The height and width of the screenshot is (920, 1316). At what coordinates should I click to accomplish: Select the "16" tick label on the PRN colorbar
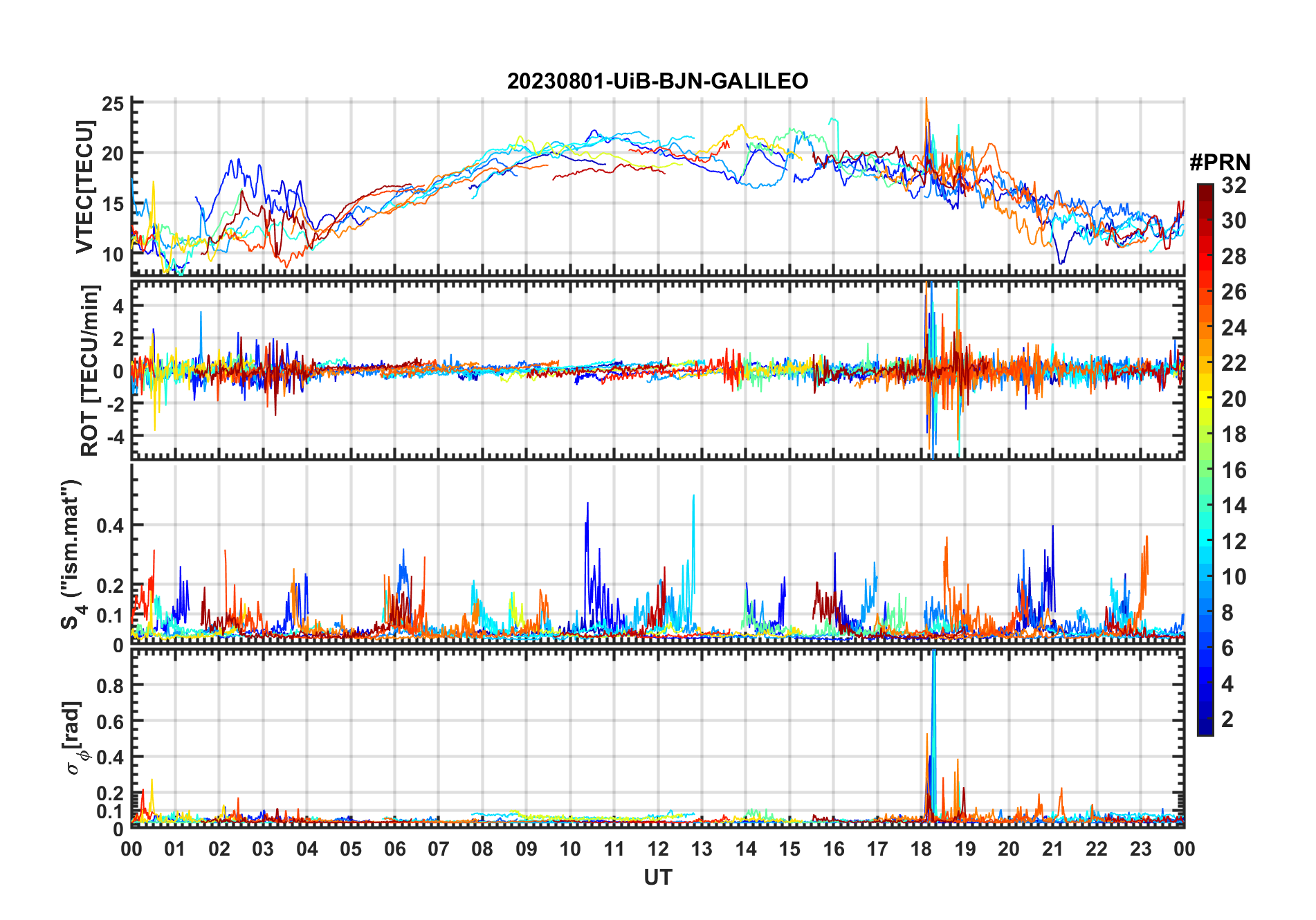pyautogui.click(x=1234, y=470)
